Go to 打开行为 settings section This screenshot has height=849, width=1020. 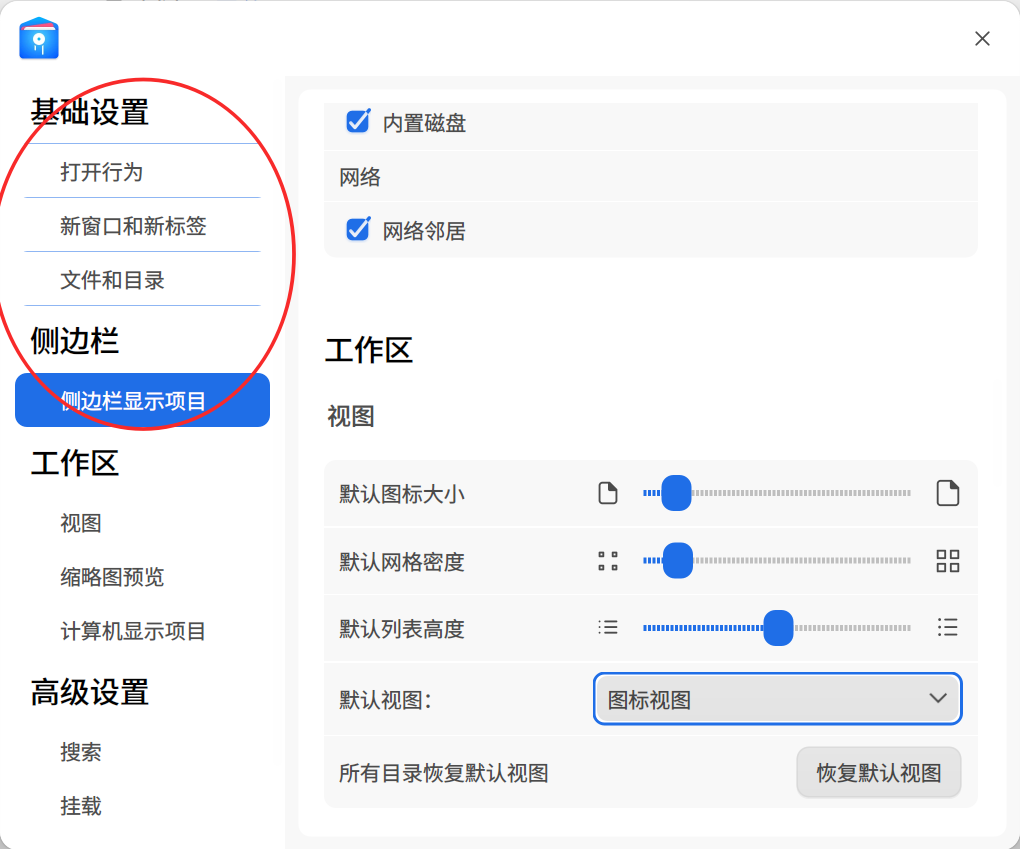142,172
